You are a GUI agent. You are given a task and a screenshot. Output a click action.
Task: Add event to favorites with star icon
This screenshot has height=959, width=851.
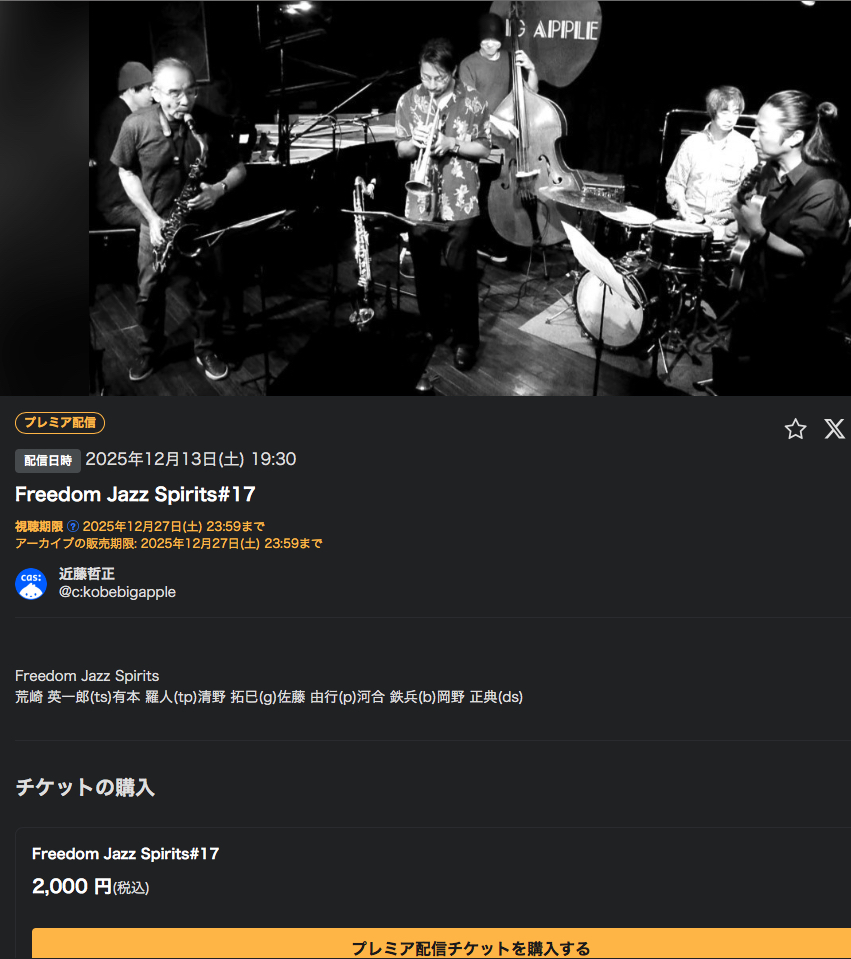click(x=795, y=429)
